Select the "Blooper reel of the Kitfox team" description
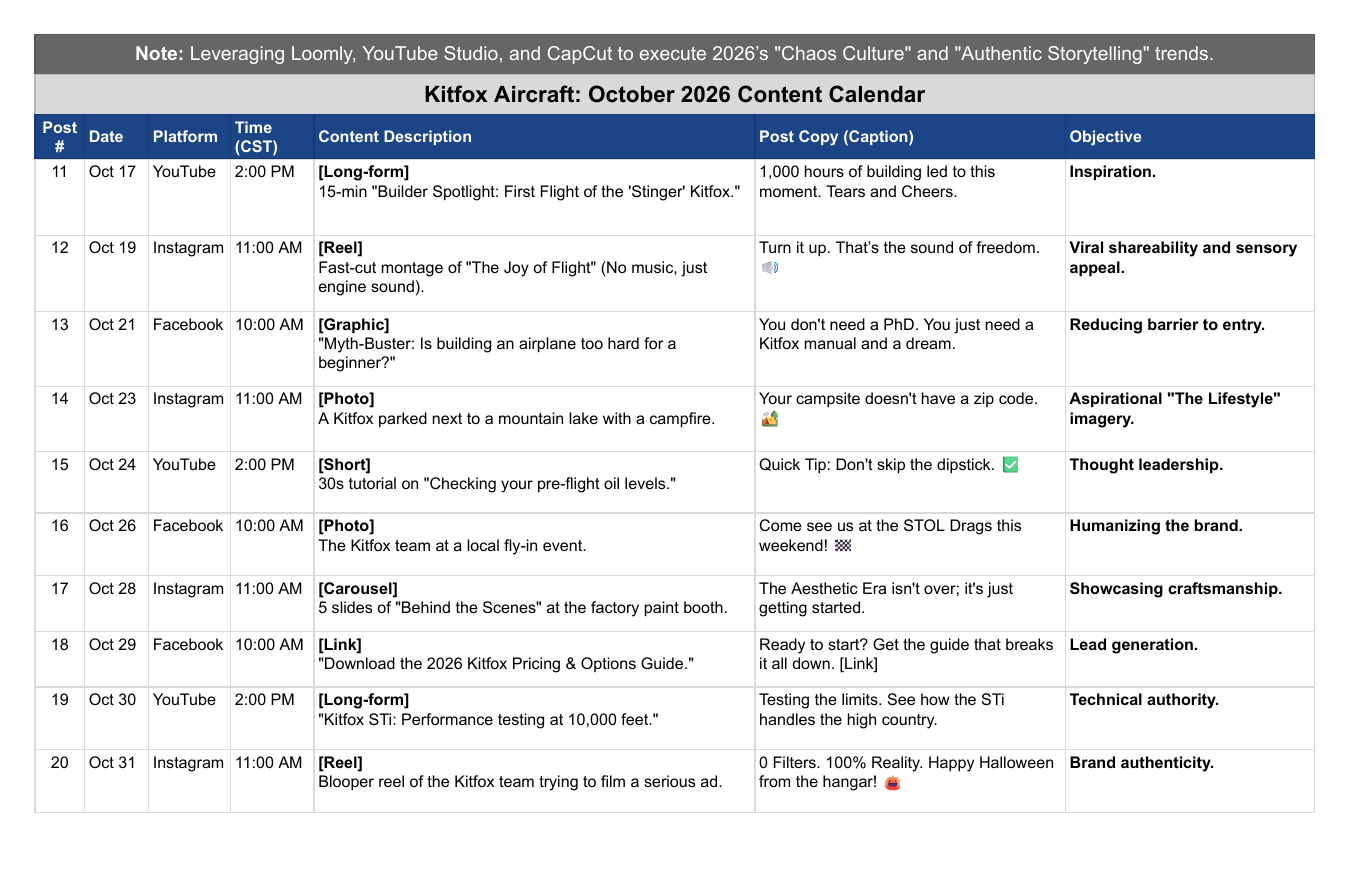The width and height of the screenshot is (1350, 870). coord(534,781)
